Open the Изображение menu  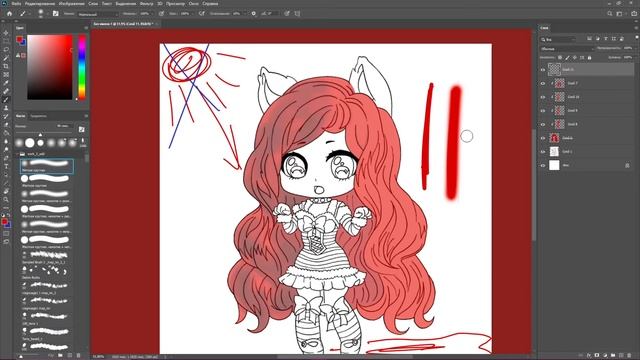click(71, 4)
